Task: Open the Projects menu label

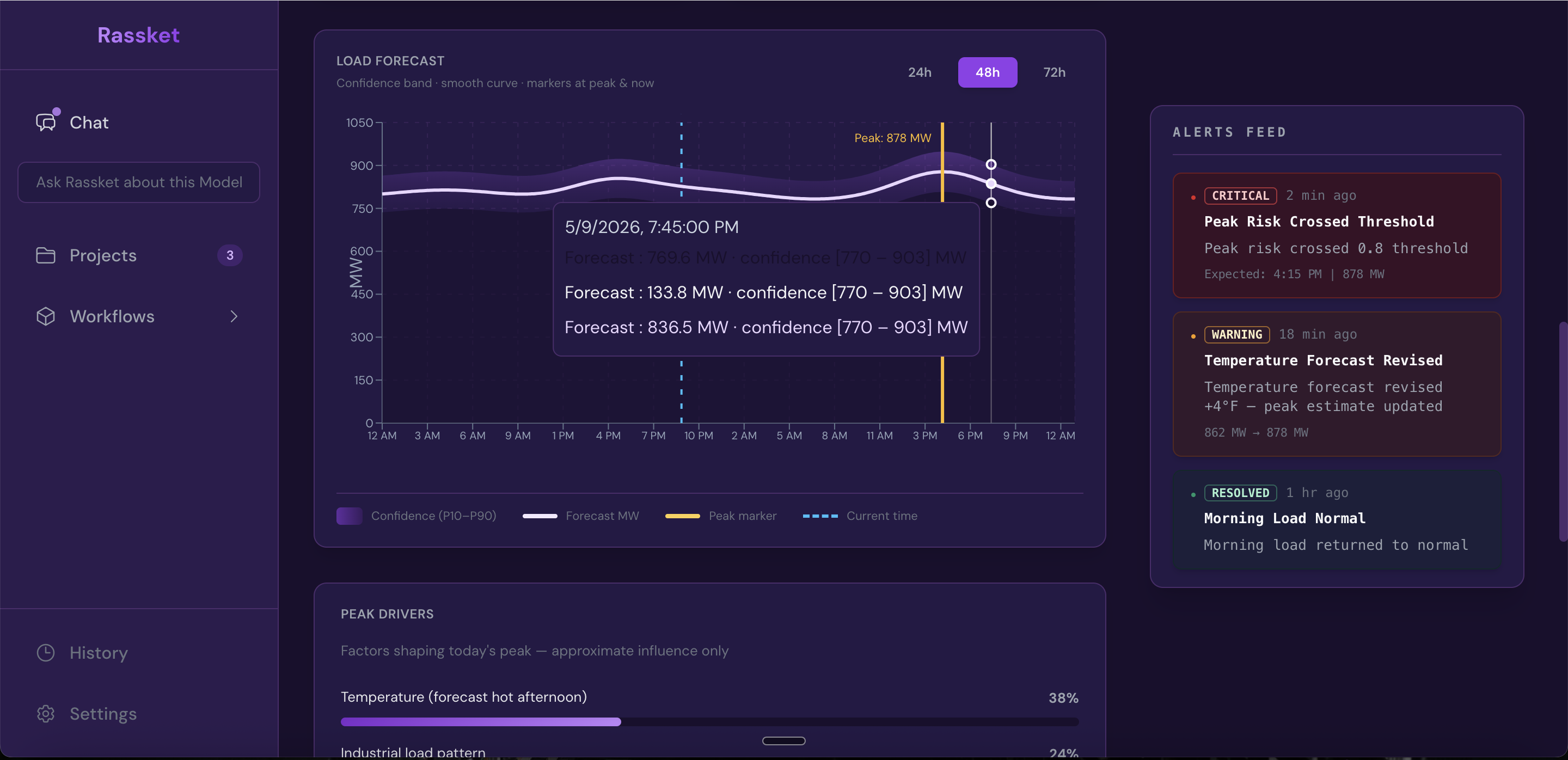Action: click(x=103, y=255)
